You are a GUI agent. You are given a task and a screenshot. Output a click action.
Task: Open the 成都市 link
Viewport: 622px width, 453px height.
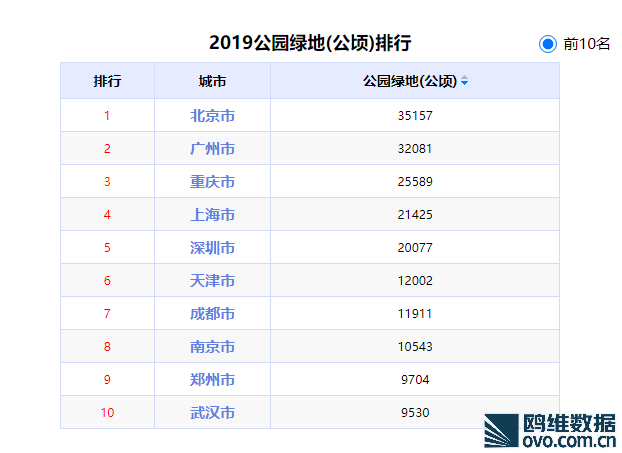pos(212,314)
